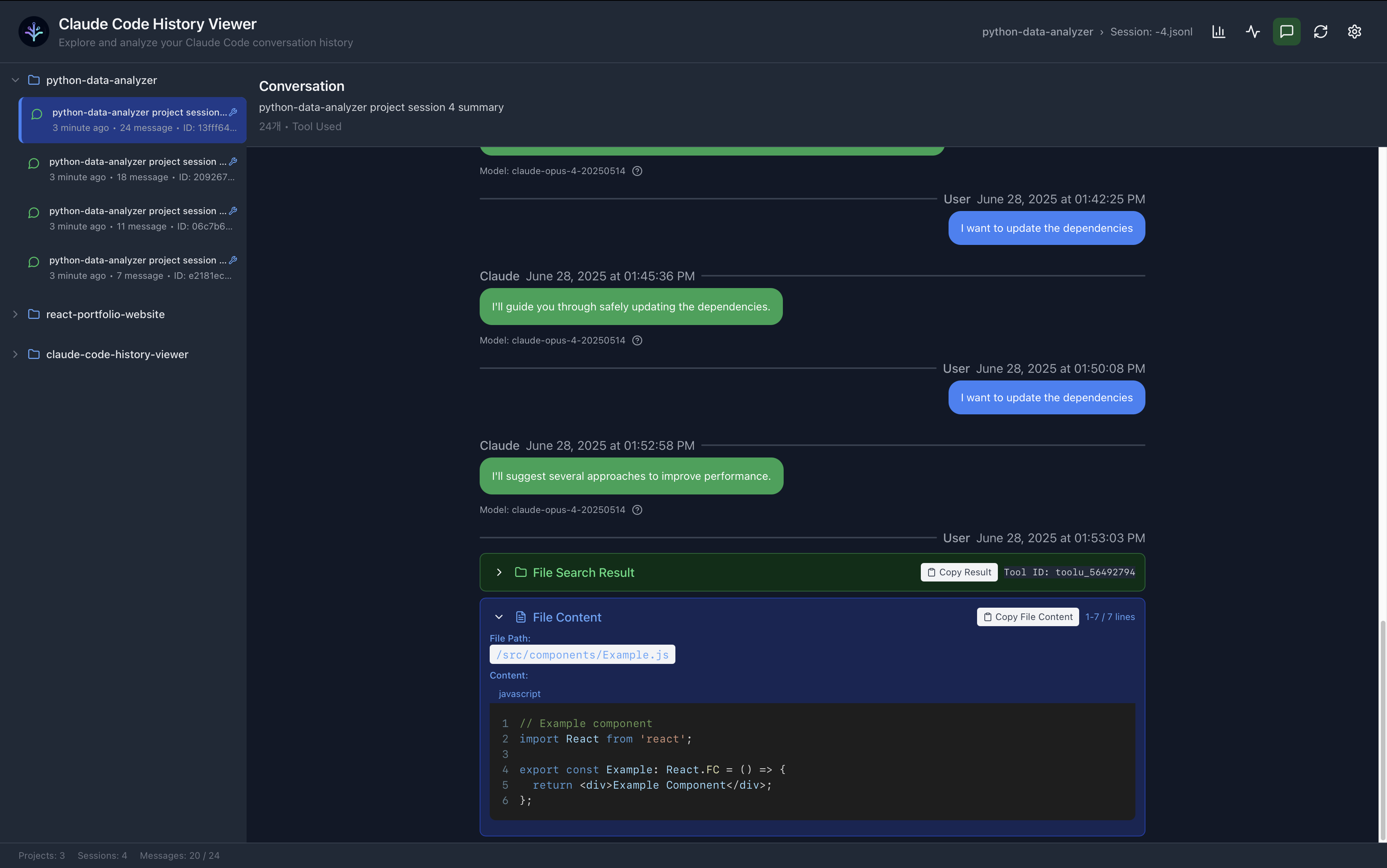Click the javascript language label
This screenshot has height=868, width=1387.
click(519, 694)
